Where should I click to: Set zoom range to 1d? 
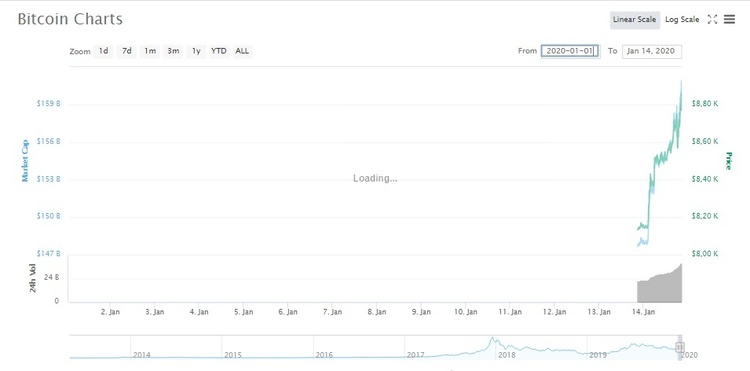103,51
